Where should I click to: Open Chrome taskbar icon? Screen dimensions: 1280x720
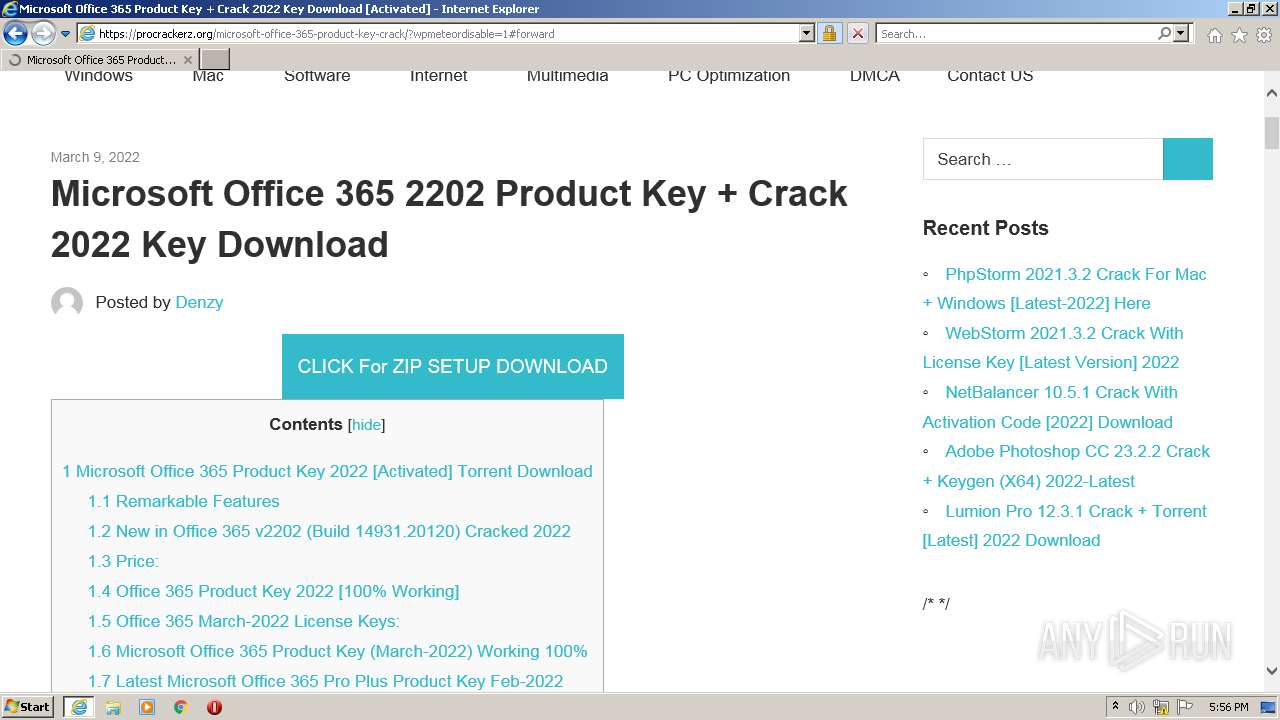pyautogui.click(x=180, y=707)
